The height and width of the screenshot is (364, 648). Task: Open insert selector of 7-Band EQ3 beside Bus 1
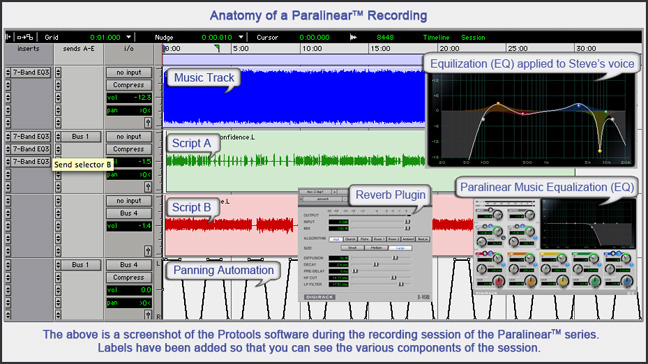pyautogui.click(x=8, y=137)
